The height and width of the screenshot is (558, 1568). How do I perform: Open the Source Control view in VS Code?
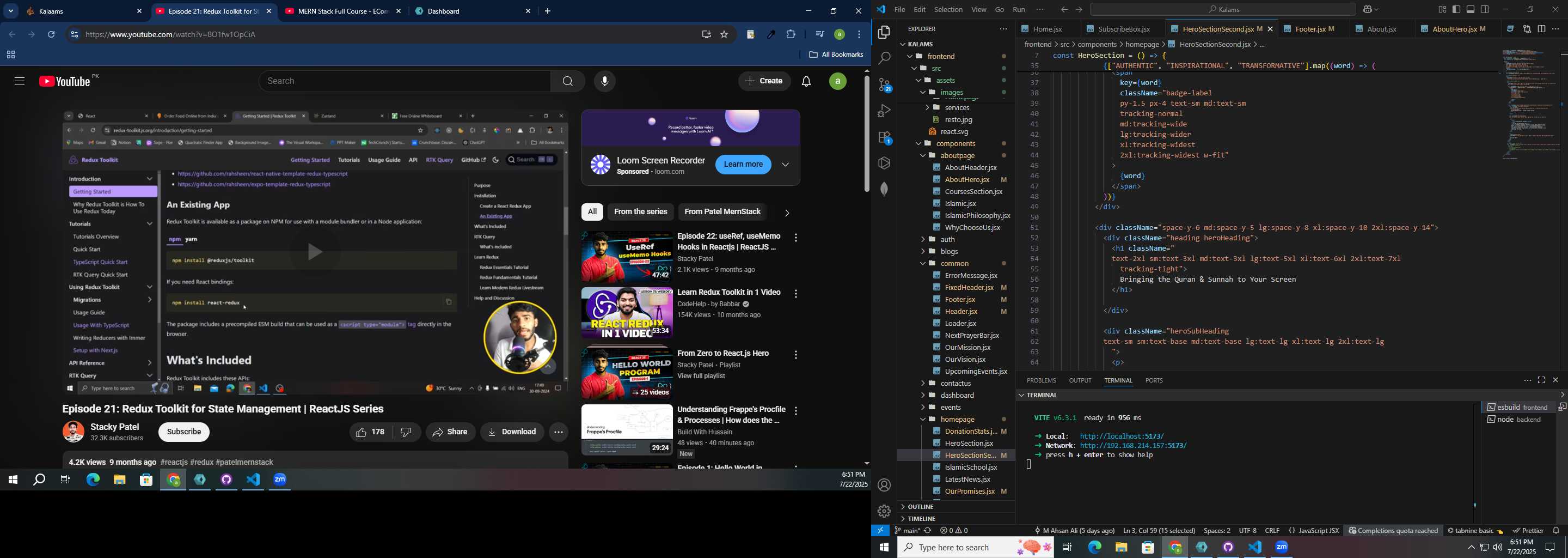coord(884,86)
